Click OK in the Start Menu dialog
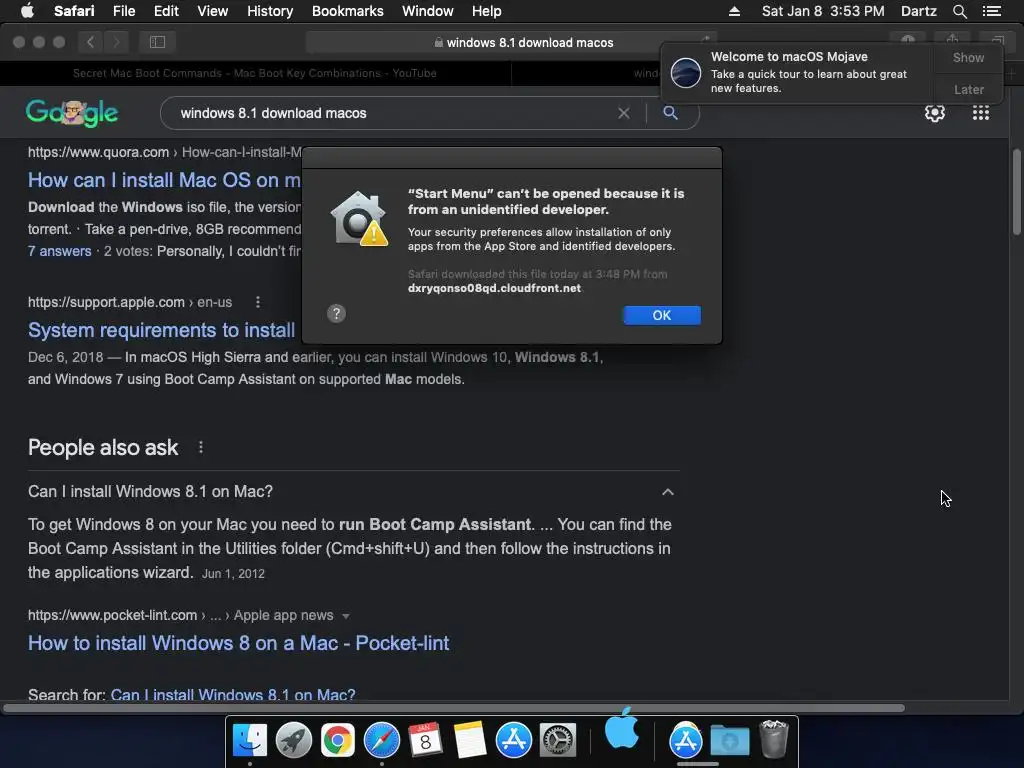Viewport: 1024px width, 768px height. click(662, 315)
